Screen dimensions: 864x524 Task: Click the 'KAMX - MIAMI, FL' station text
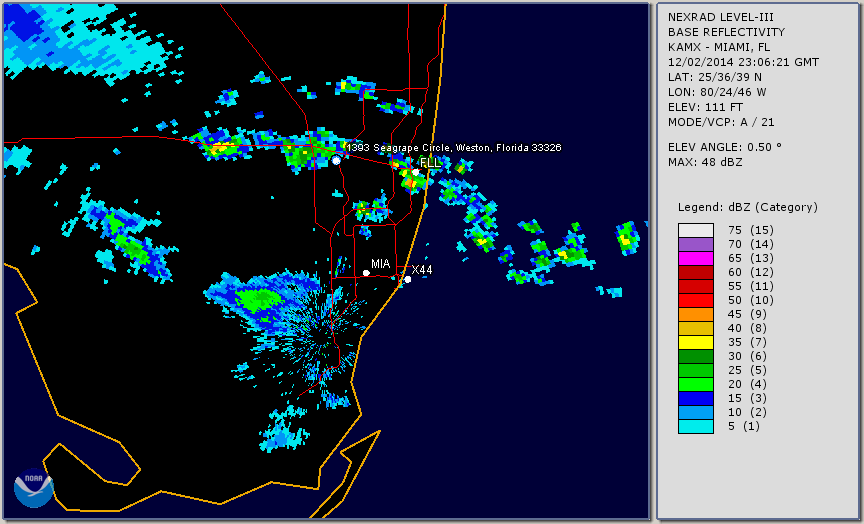(x=719, y=47)
